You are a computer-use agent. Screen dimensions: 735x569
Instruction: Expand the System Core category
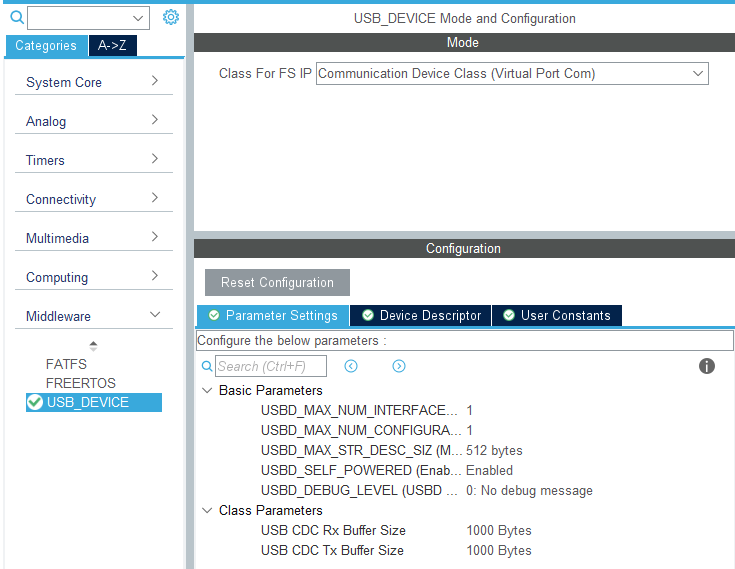[x=94, y=82]
